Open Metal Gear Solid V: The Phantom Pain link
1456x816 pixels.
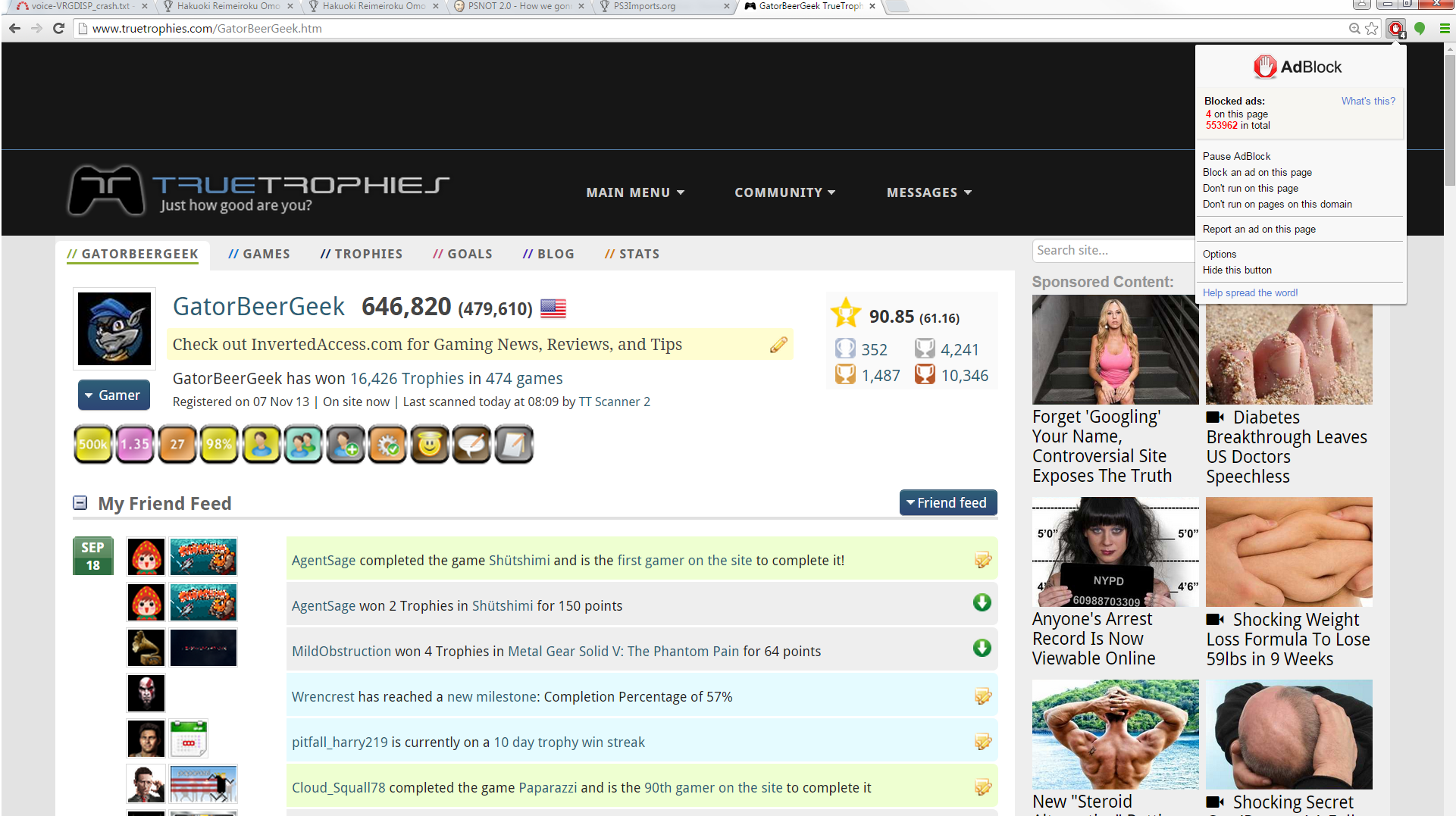[x=623, y=651]
